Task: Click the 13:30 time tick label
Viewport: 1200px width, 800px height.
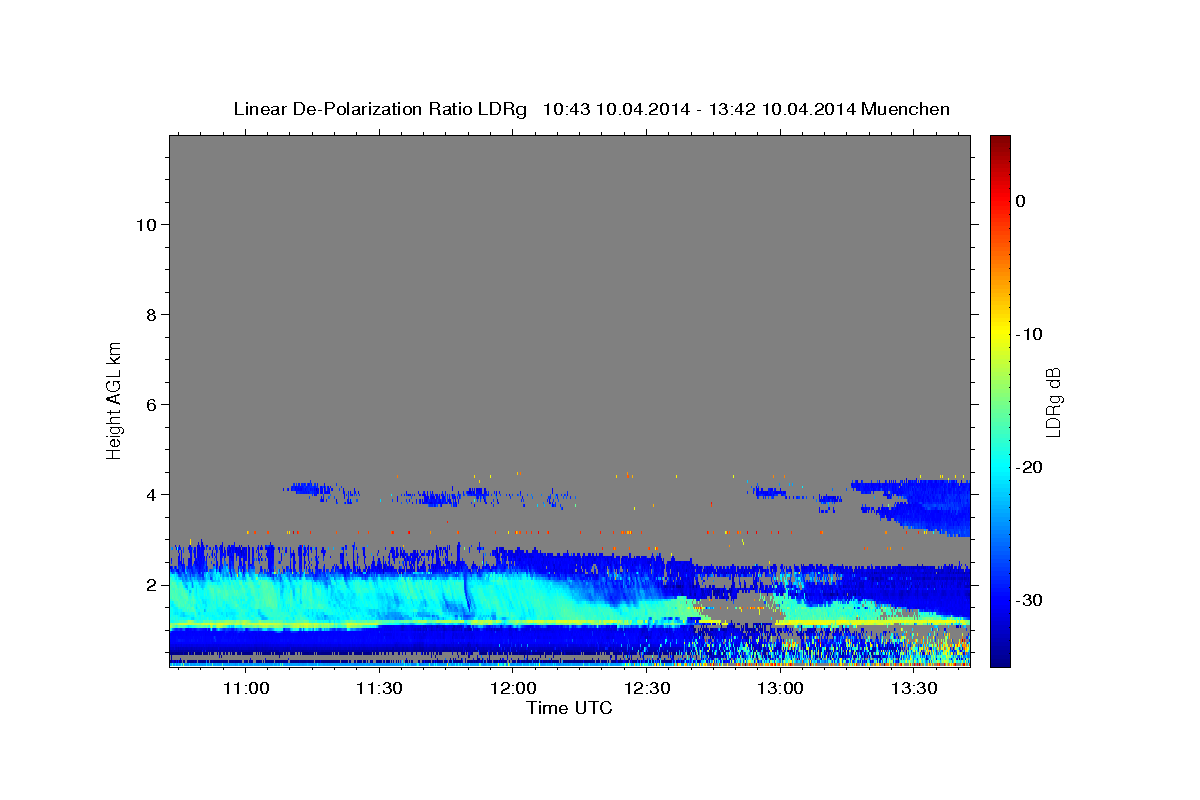Action: pos(914,688)
